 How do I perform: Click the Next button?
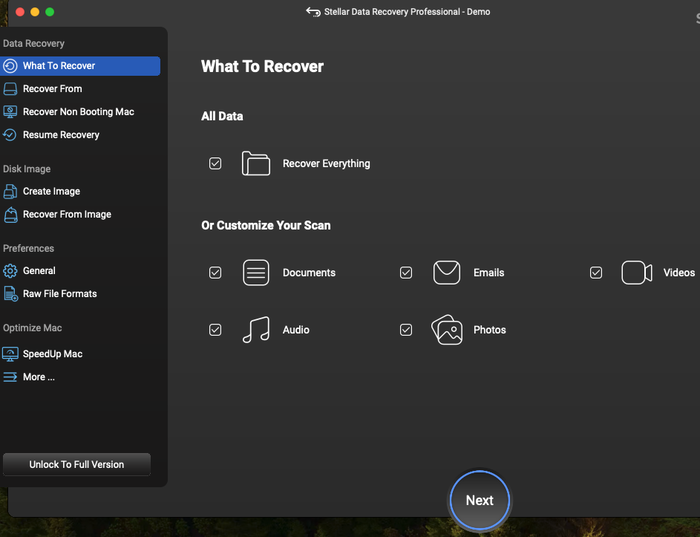pyautogui.click(x=479, y=500)
